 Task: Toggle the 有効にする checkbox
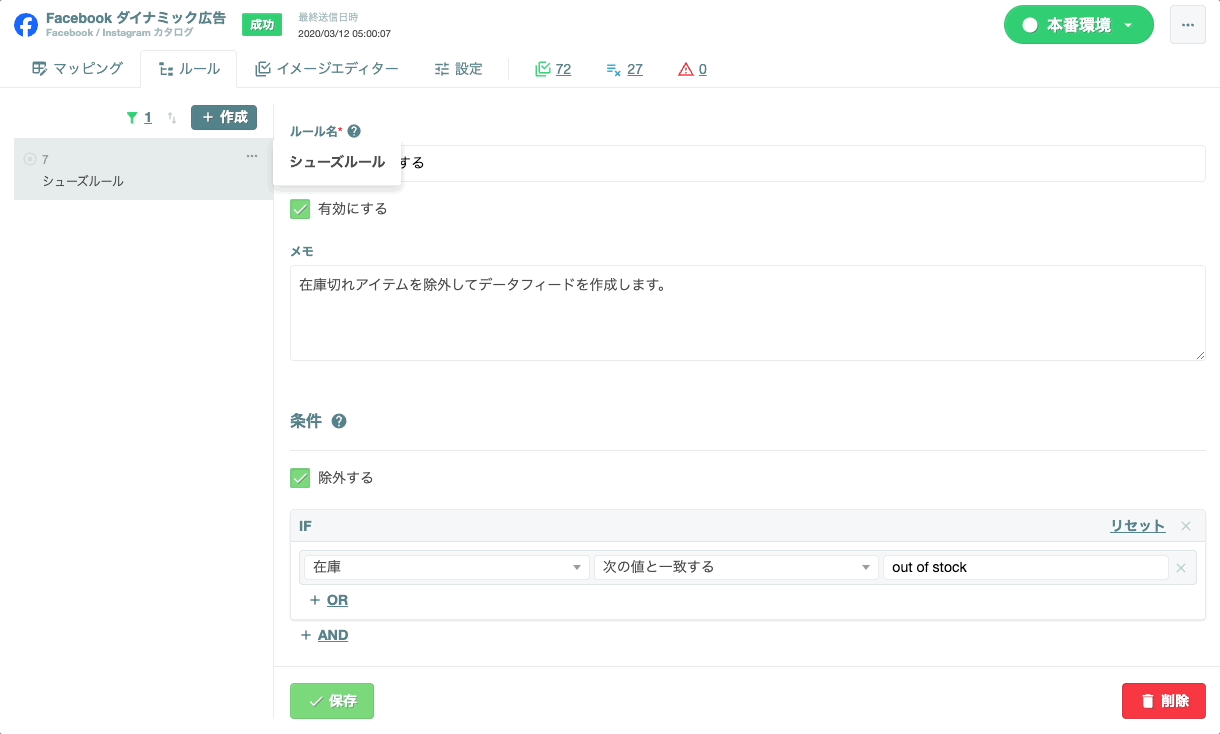tap(300, 209)
